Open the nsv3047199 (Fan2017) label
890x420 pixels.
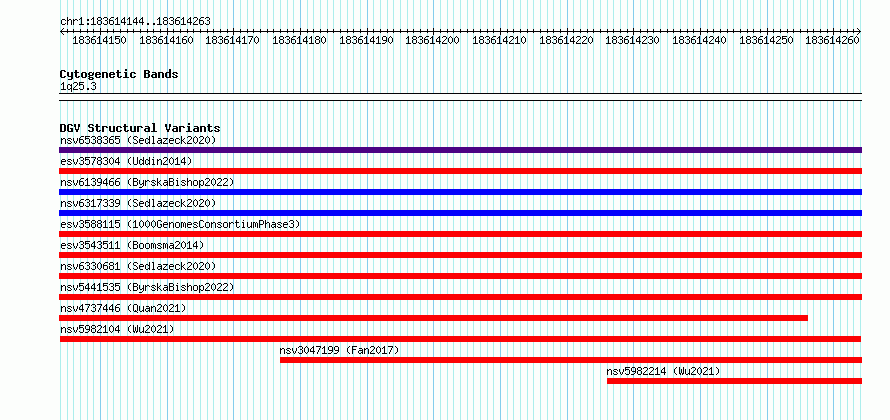339,350
